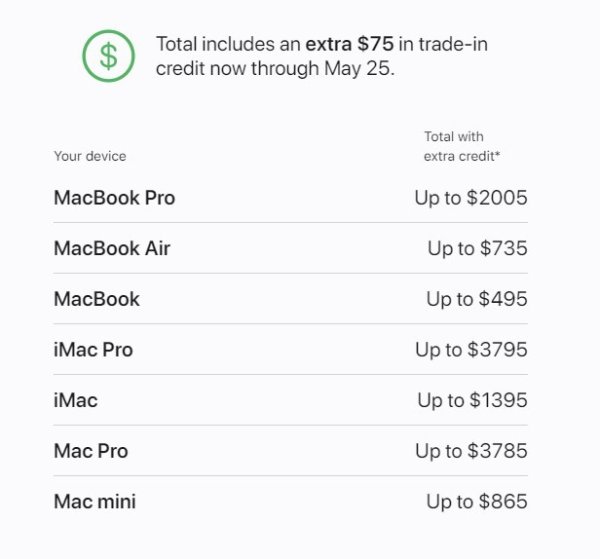
Task: Click the "Up to $3785" trade-in value
Action: pos(471,451)
